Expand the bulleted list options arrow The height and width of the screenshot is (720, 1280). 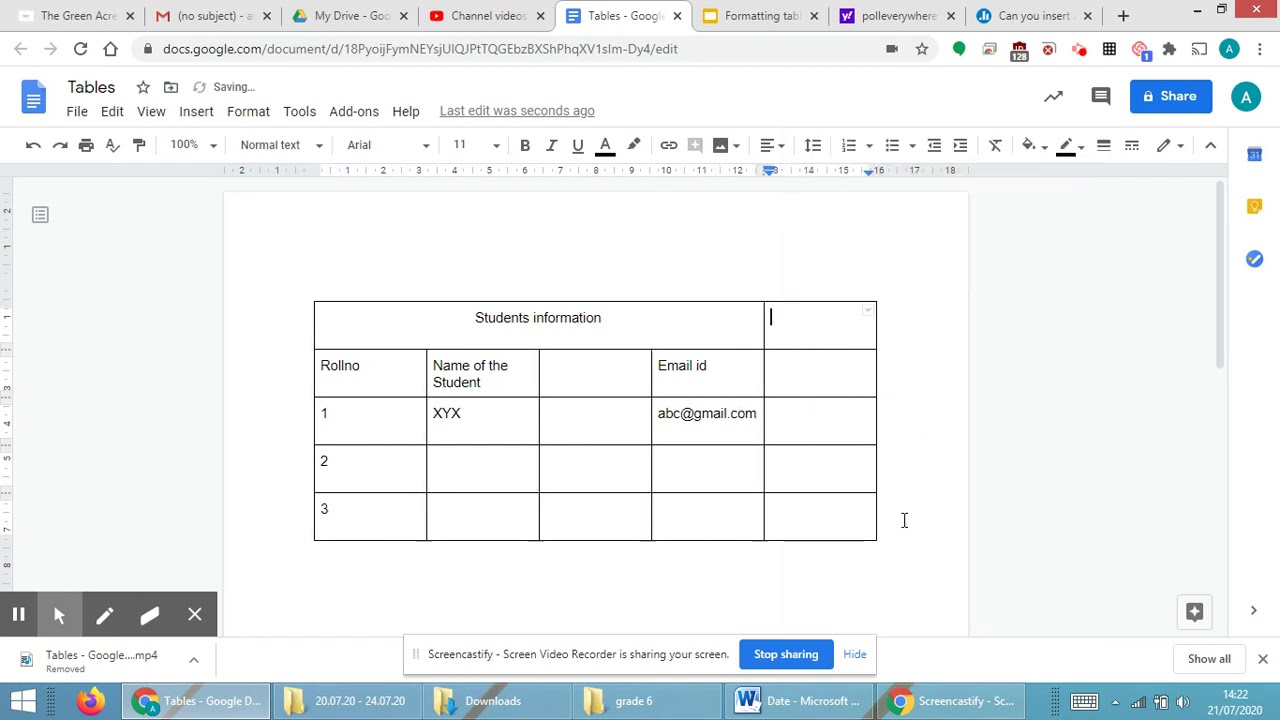[x=912, y=146]
